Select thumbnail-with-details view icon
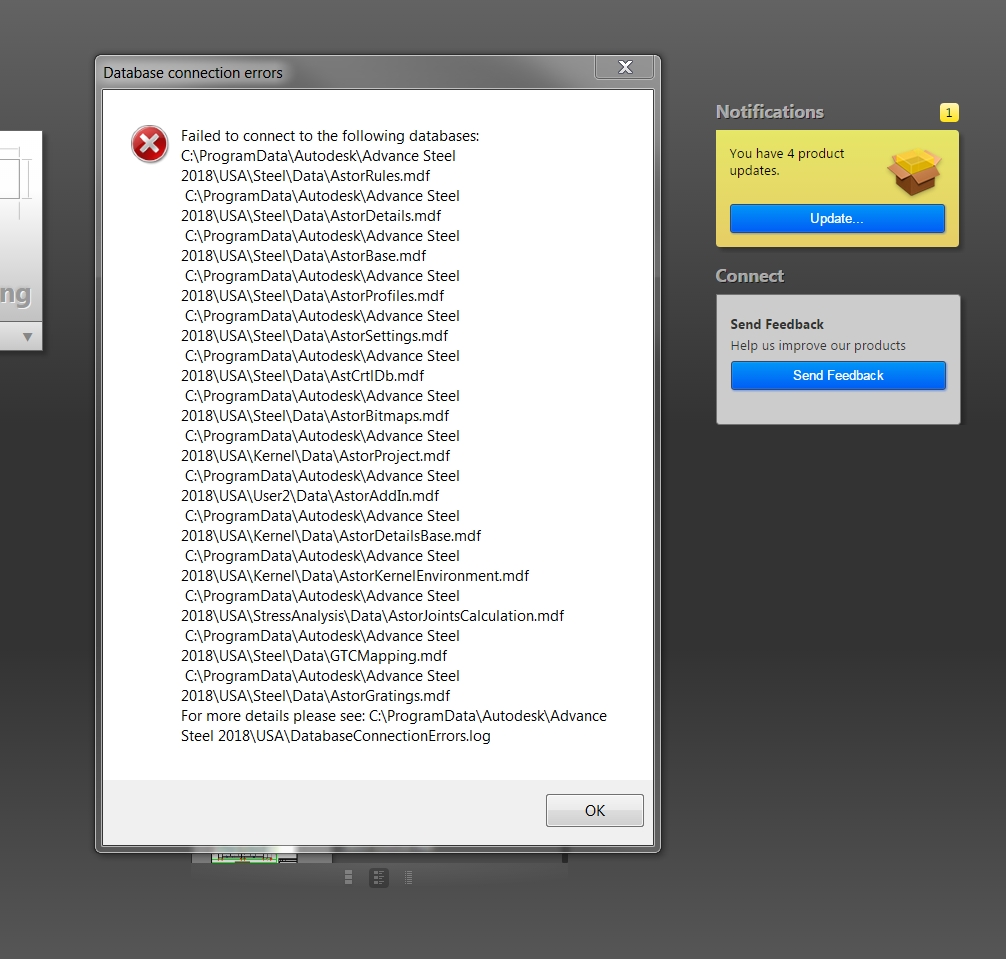 379,877
